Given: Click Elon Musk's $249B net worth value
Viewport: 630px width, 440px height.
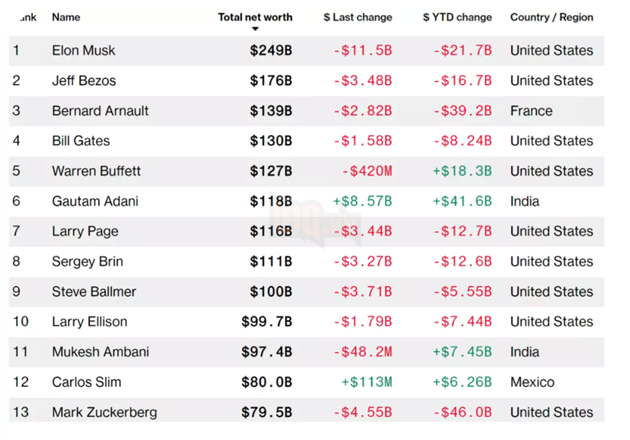Looking at the screenshot, I should coord(272,50).
